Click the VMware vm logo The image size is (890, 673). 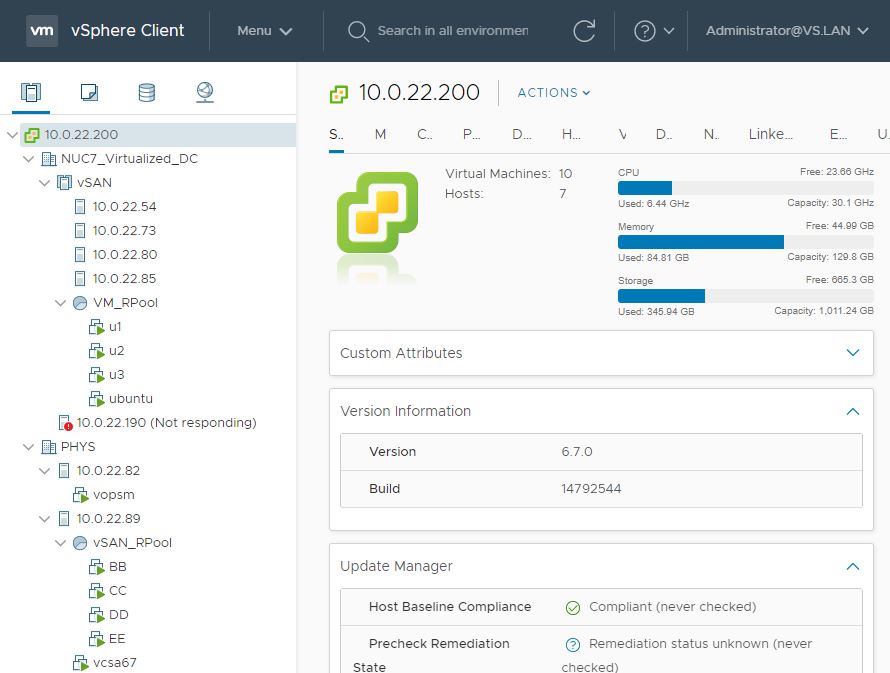(x=42, y=31)
